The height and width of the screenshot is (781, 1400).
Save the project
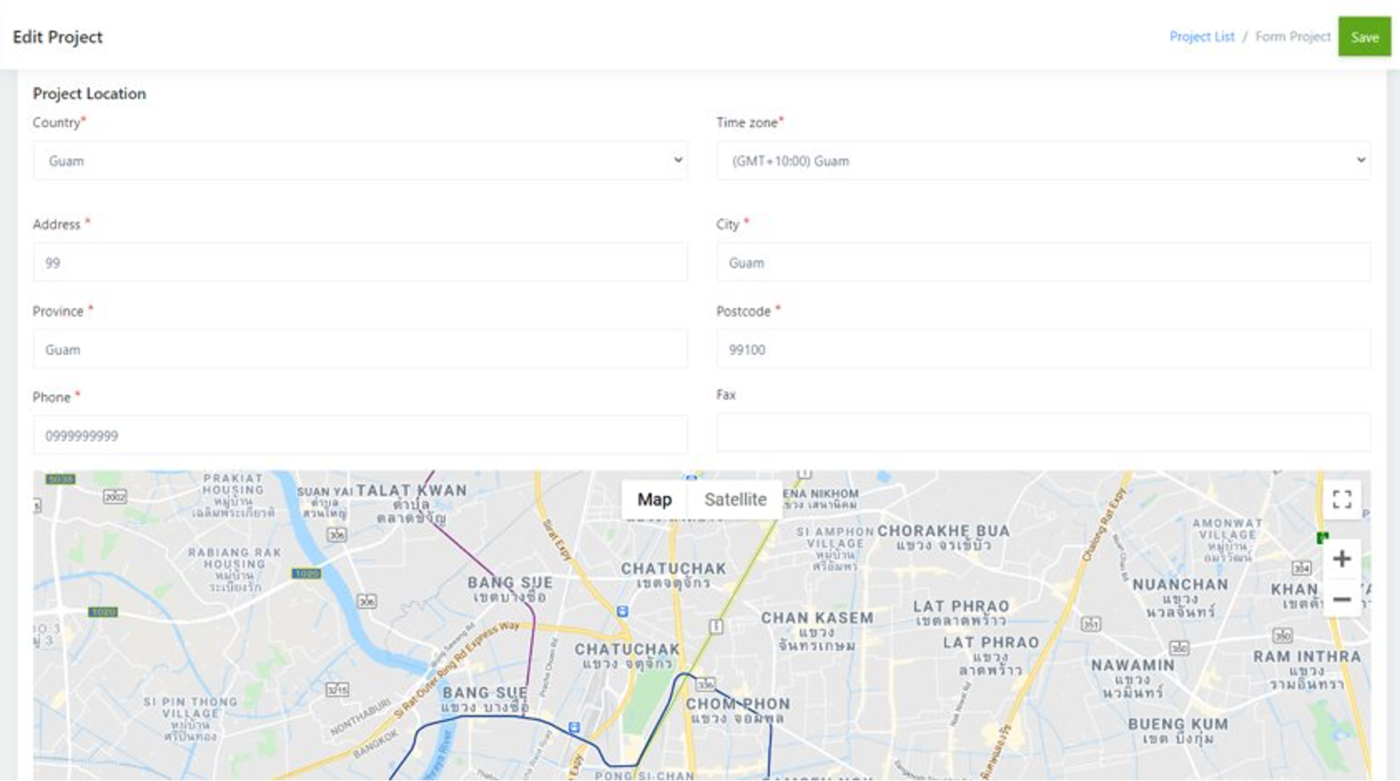1365,36
